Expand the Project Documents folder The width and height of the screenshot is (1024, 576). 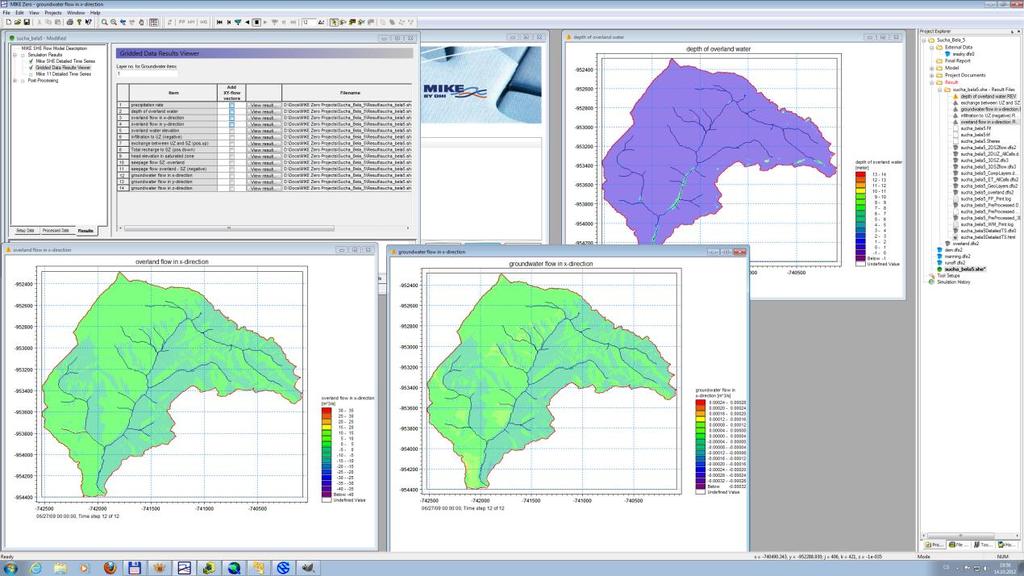pyautogui.click(x=932, y=75)
